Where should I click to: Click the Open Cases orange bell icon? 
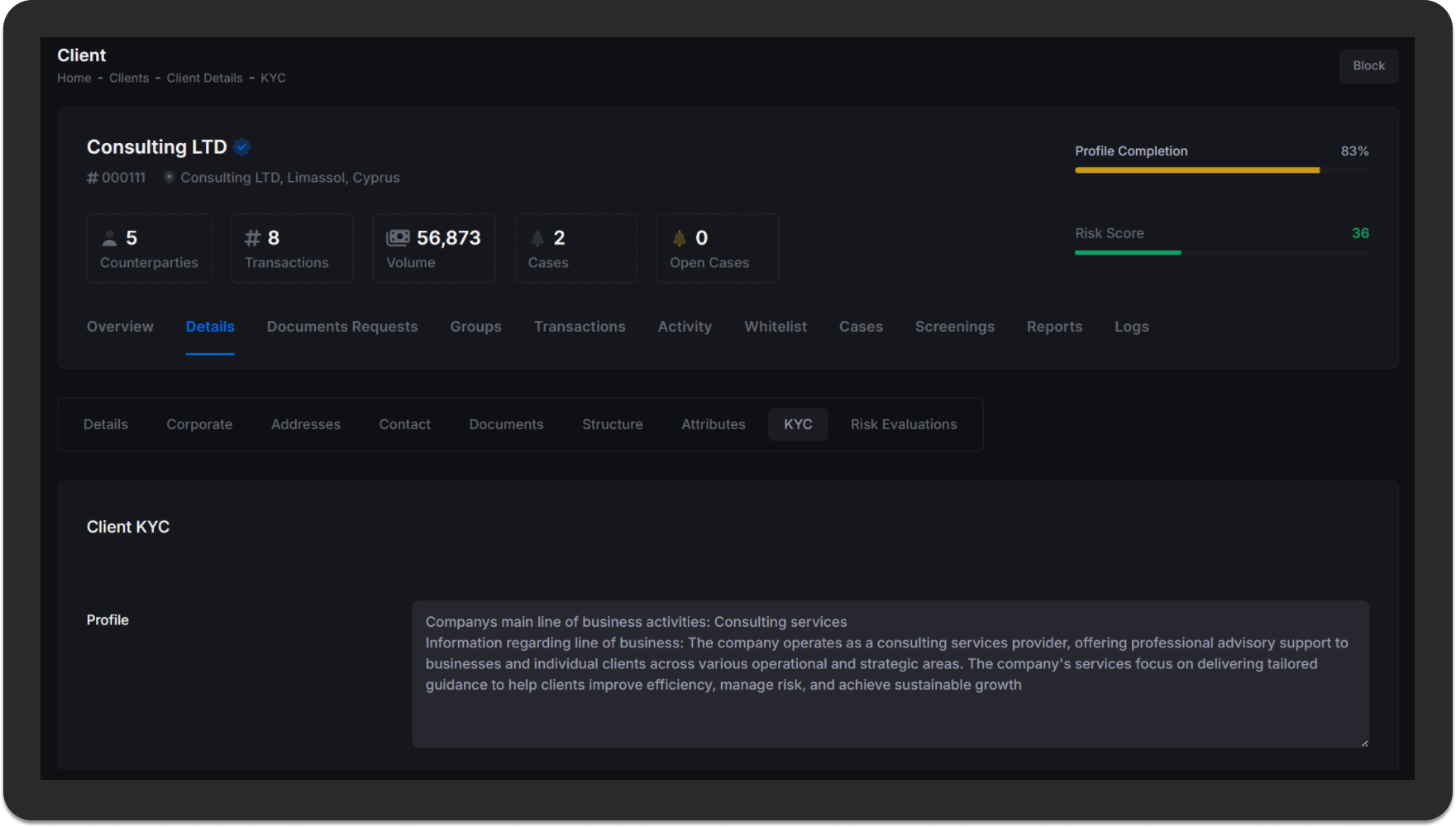point(679,238)
